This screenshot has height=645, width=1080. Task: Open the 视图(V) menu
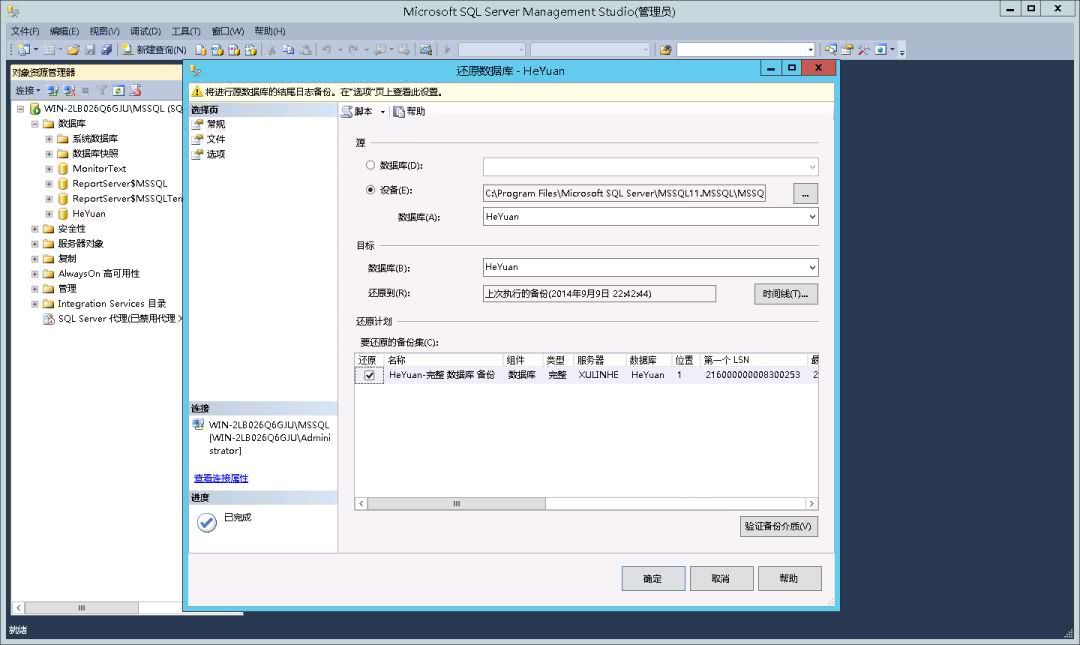tap(104, 31)
